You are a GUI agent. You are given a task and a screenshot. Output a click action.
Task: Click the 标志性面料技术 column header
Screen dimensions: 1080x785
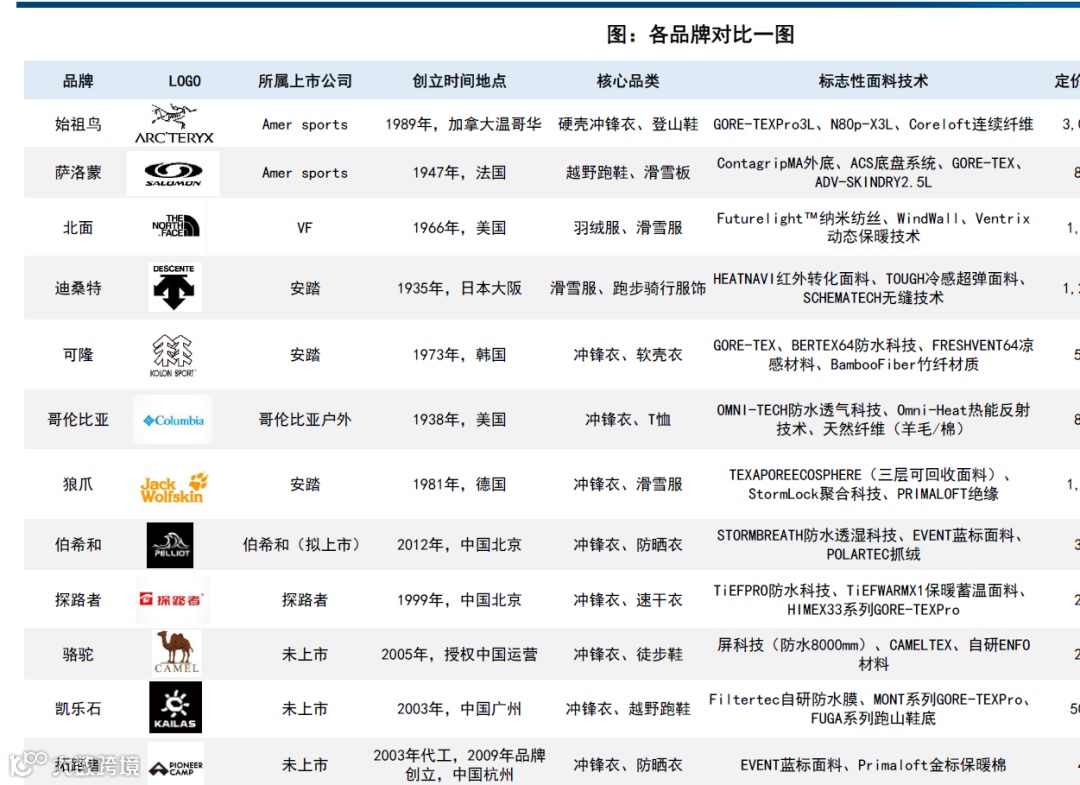click(873, 81)
